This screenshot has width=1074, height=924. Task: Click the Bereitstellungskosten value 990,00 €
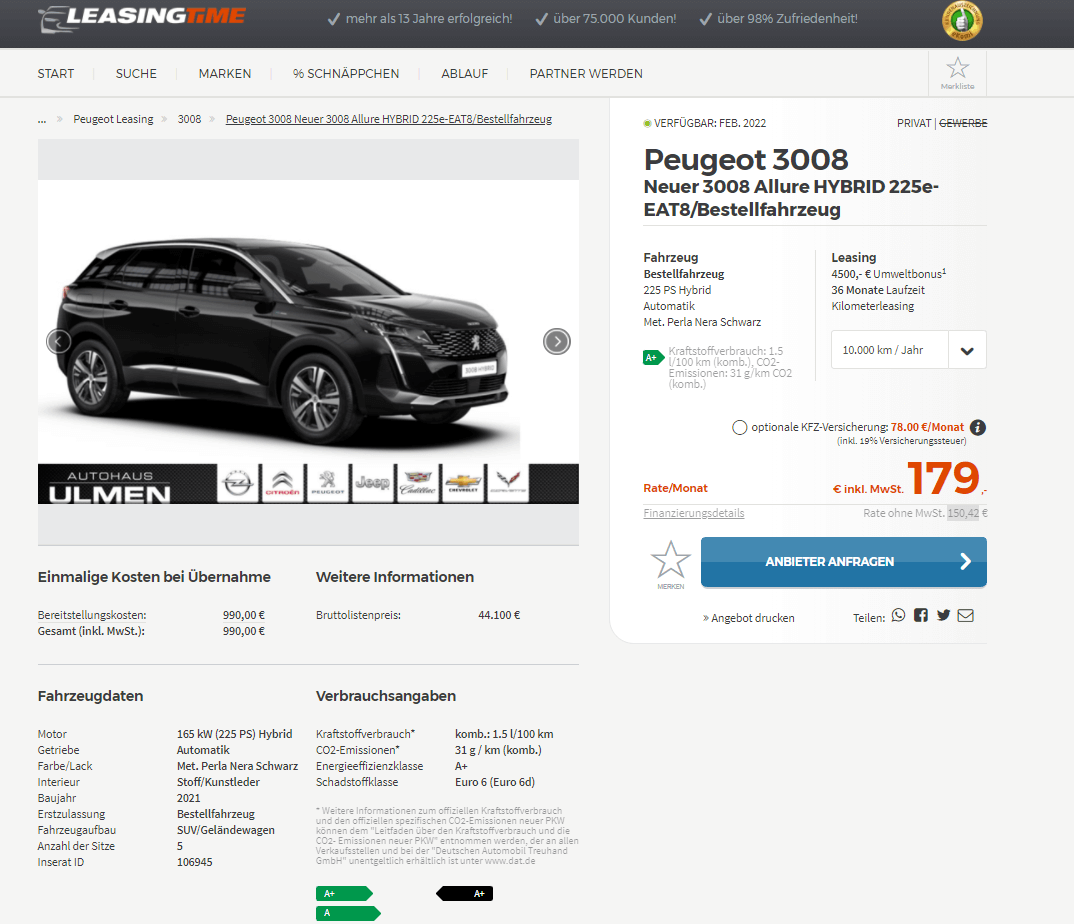(x=244, y=615)
